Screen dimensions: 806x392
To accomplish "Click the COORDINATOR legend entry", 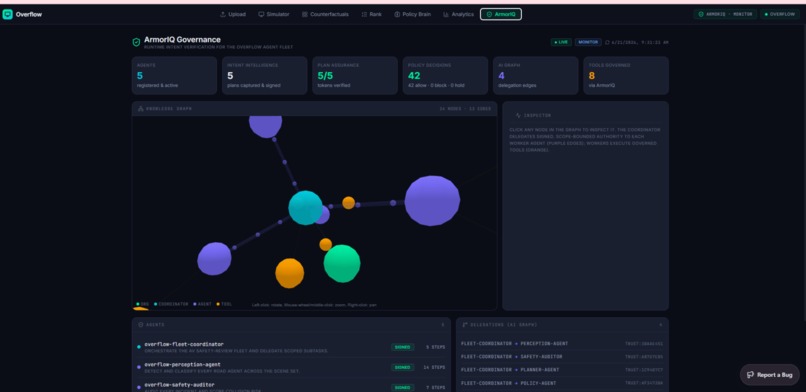I will [x=171, y=304].
